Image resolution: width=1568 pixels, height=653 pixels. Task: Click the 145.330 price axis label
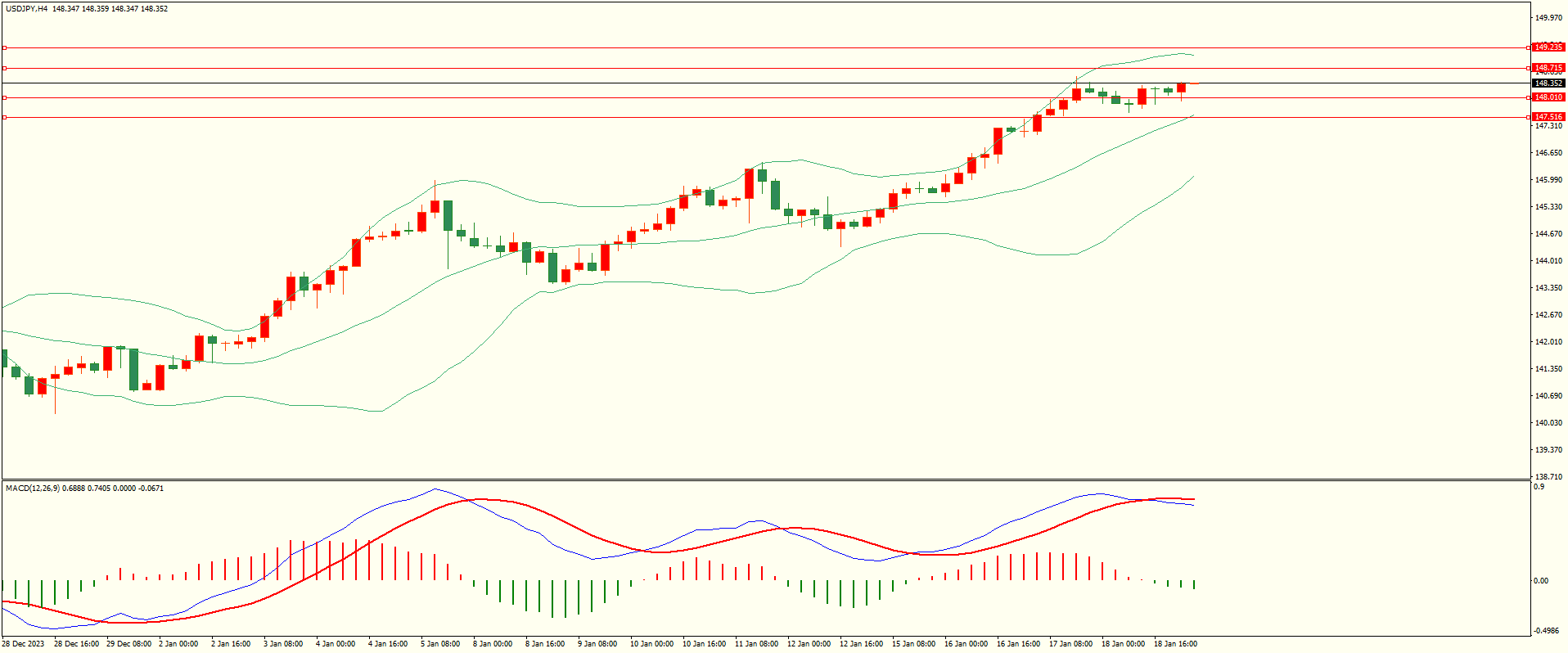coord(1549,207)
